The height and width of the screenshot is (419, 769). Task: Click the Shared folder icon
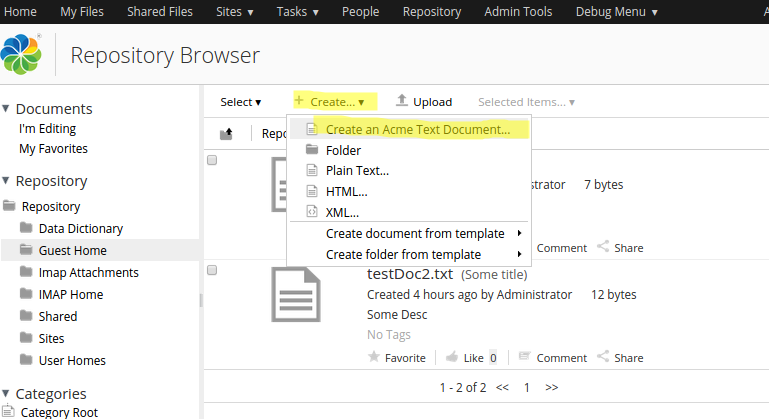tap(26, 315)
